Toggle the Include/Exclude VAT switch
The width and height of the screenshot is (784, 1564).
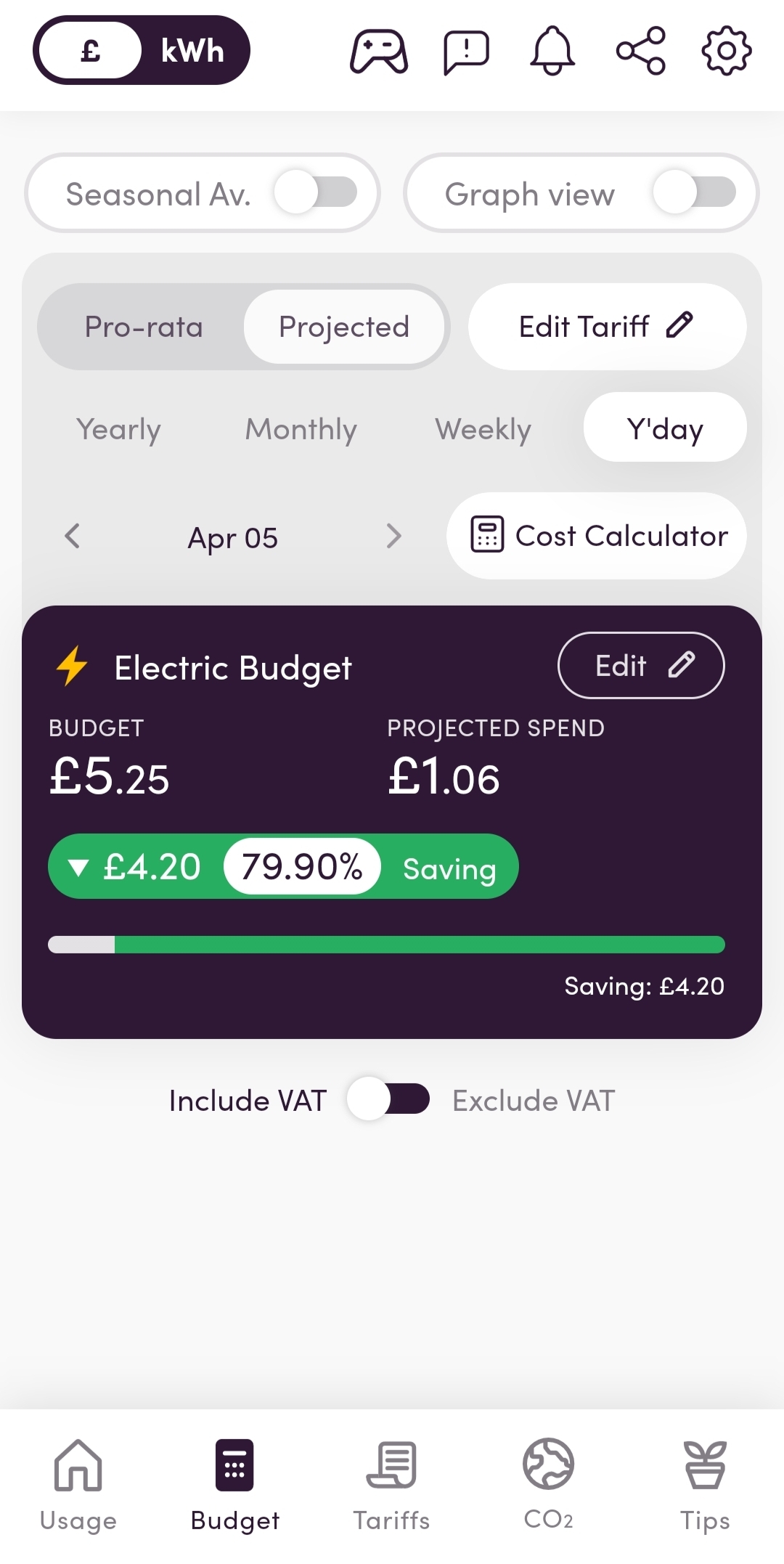point(388,1099)
